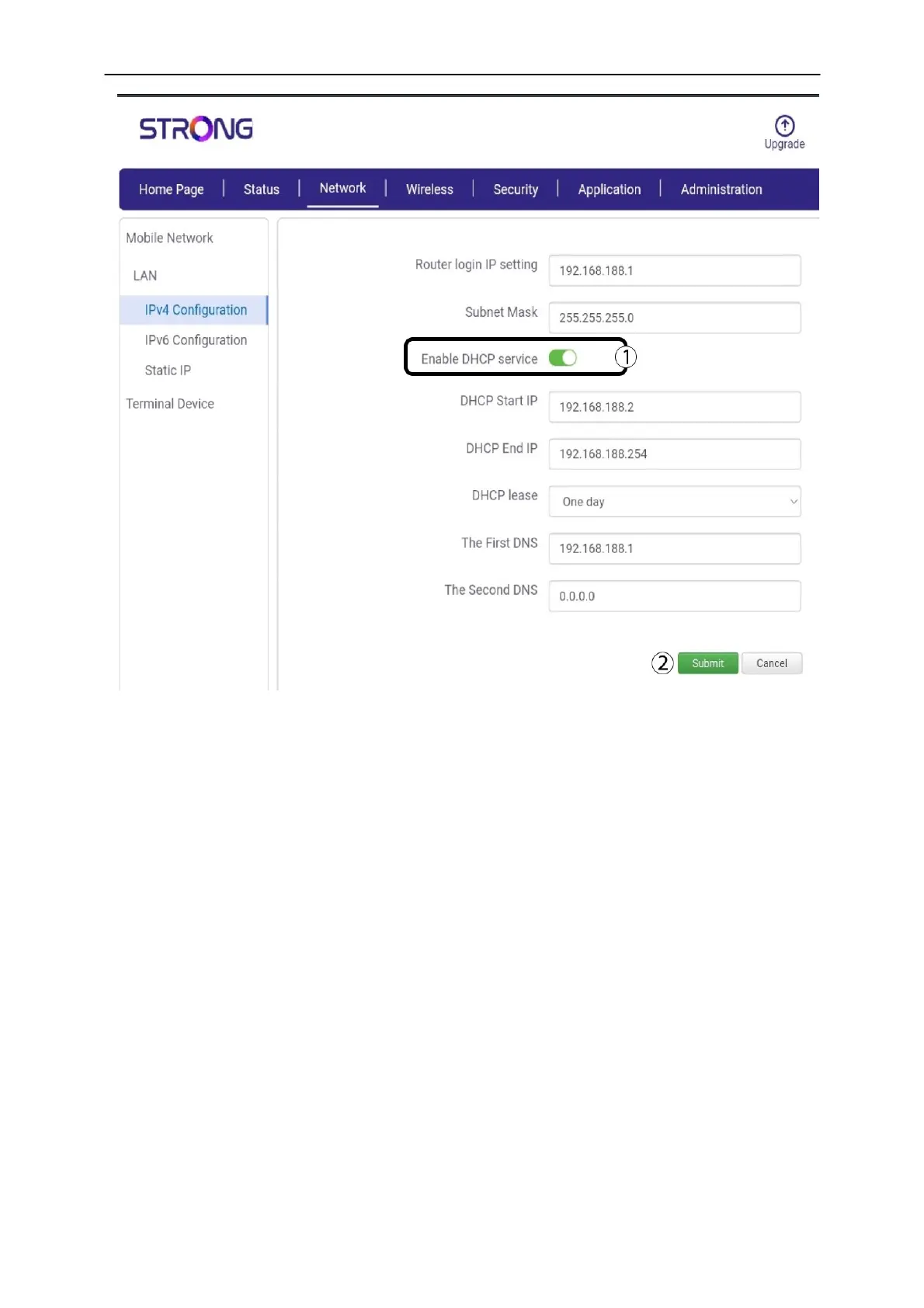Image resolution: width=924 pixels, height=1308 pixels.
Task: Click the Router login IP setting field
Action: [x=674, y=271]
